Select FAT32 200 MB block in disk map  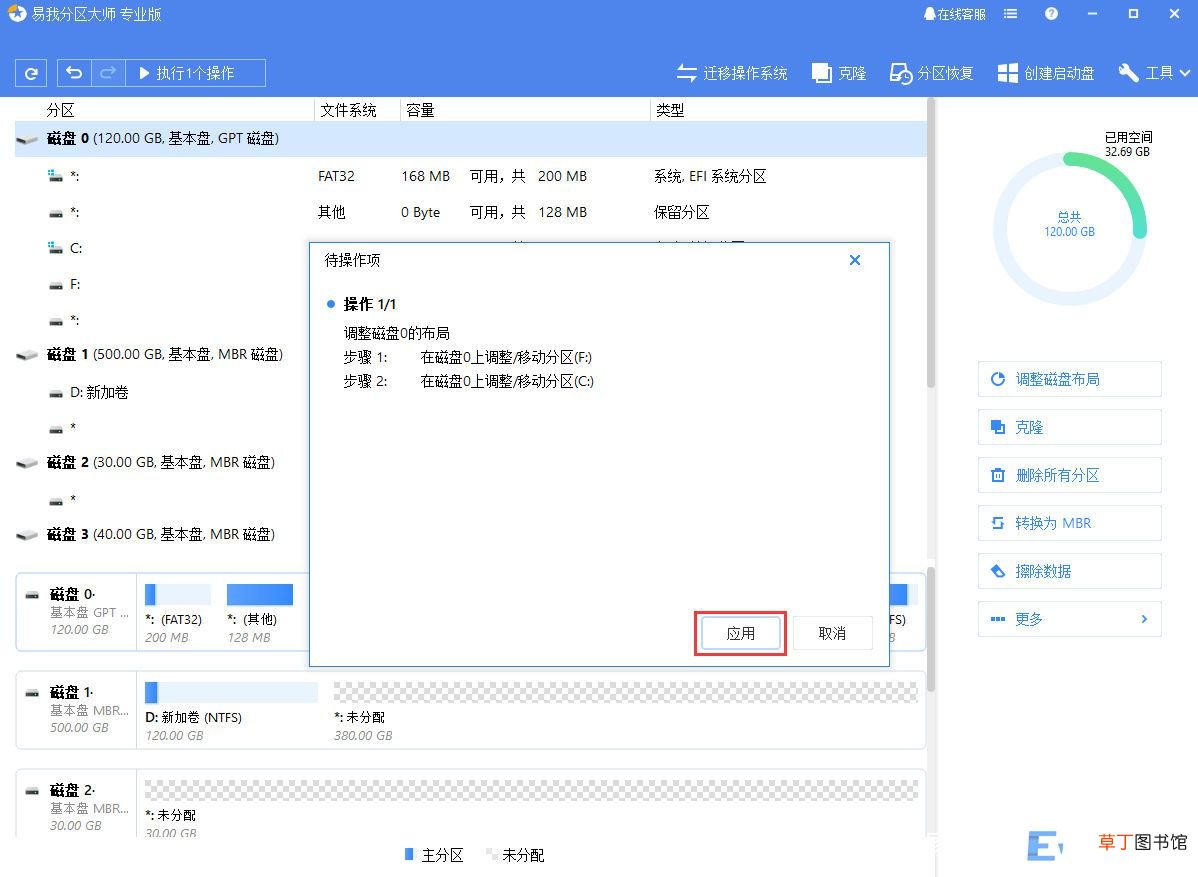point(178,613)
